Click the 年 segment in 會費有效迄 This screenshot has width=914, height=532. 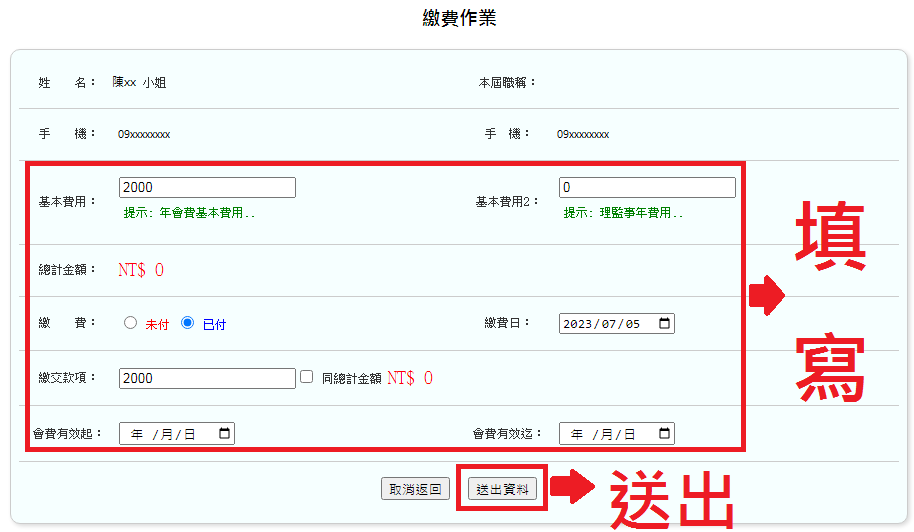click(577, 434)
